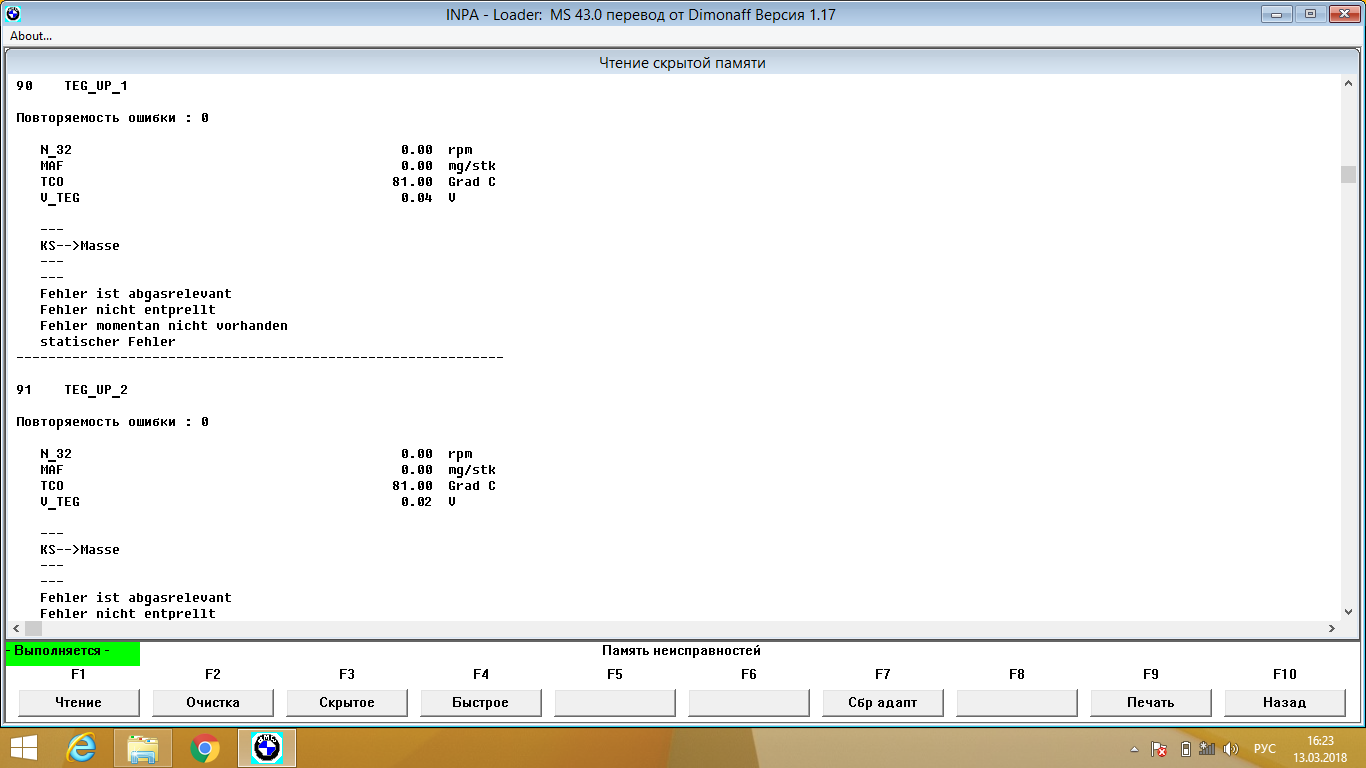Click the 'statischer Fehler' line
Screen dimensions: 1366x768
tap(108, 342)
